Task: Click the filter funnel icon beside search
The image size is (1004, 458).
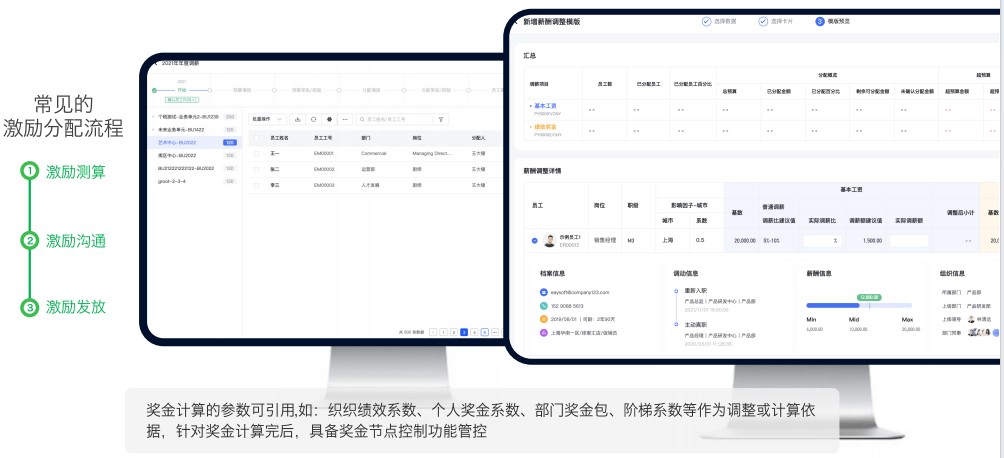Action: point(443,119)
